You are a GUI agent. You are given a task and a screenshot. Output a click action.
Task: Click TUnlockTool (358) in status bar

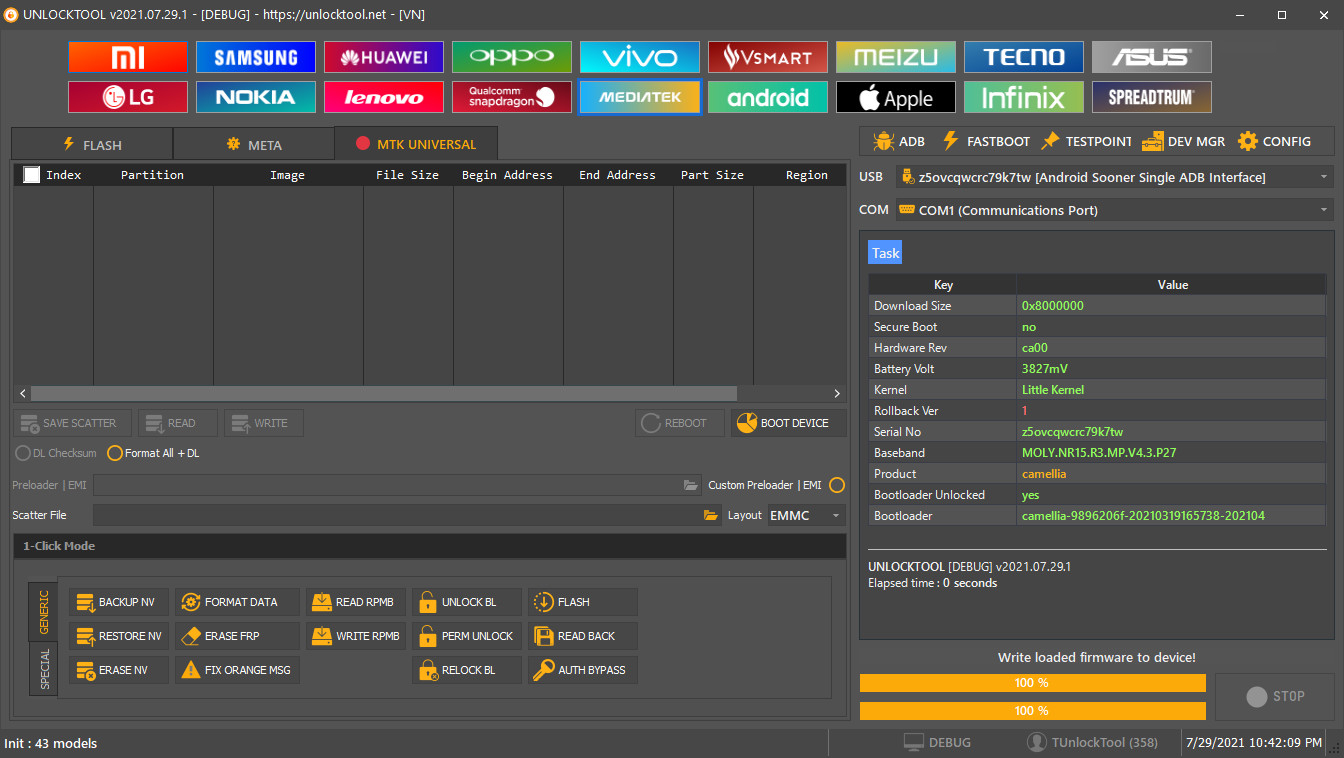[1092, 743]
